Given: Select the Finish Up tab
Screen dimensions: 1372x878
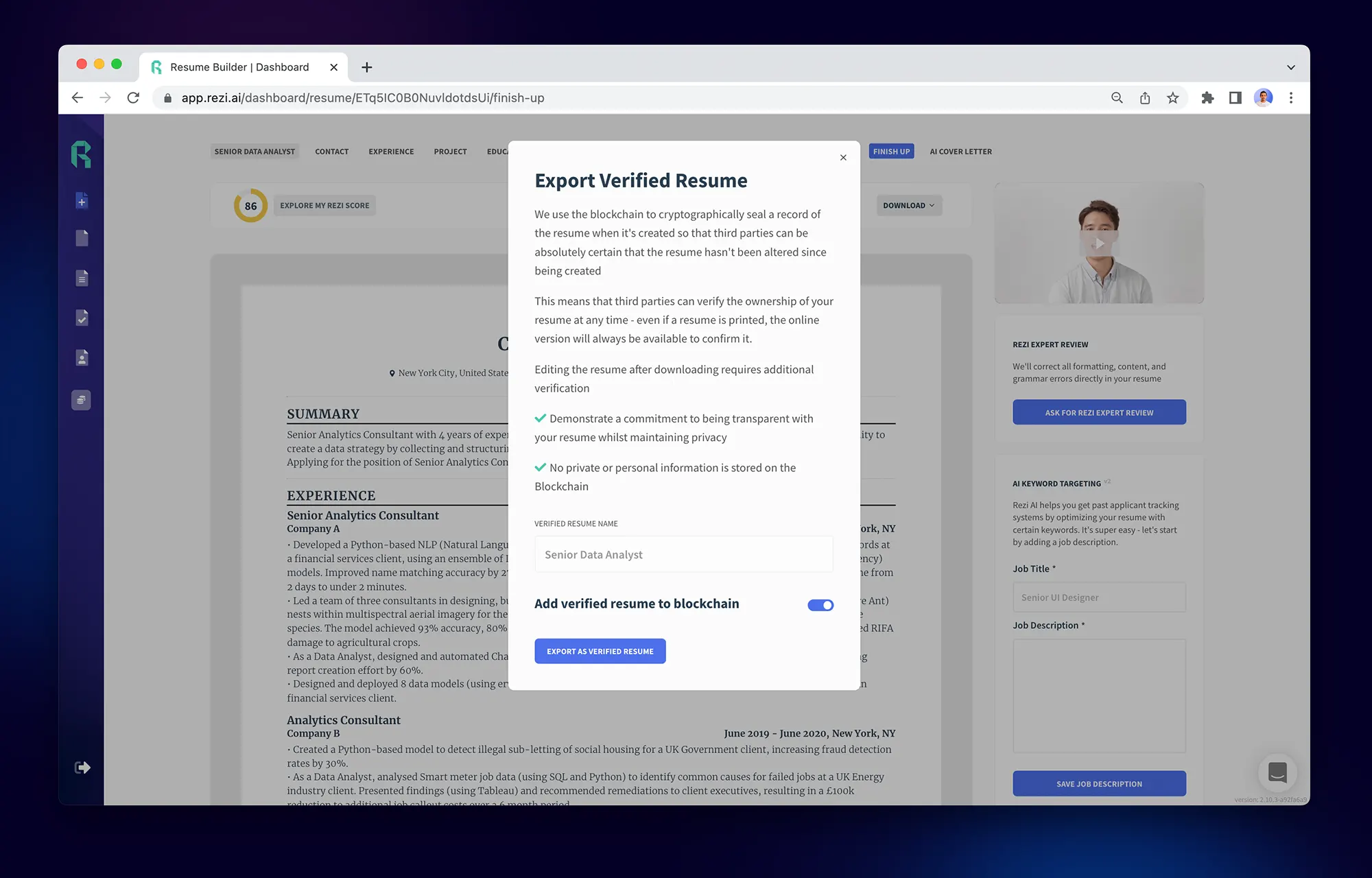Looking at the screenshot, I should 891,152.
